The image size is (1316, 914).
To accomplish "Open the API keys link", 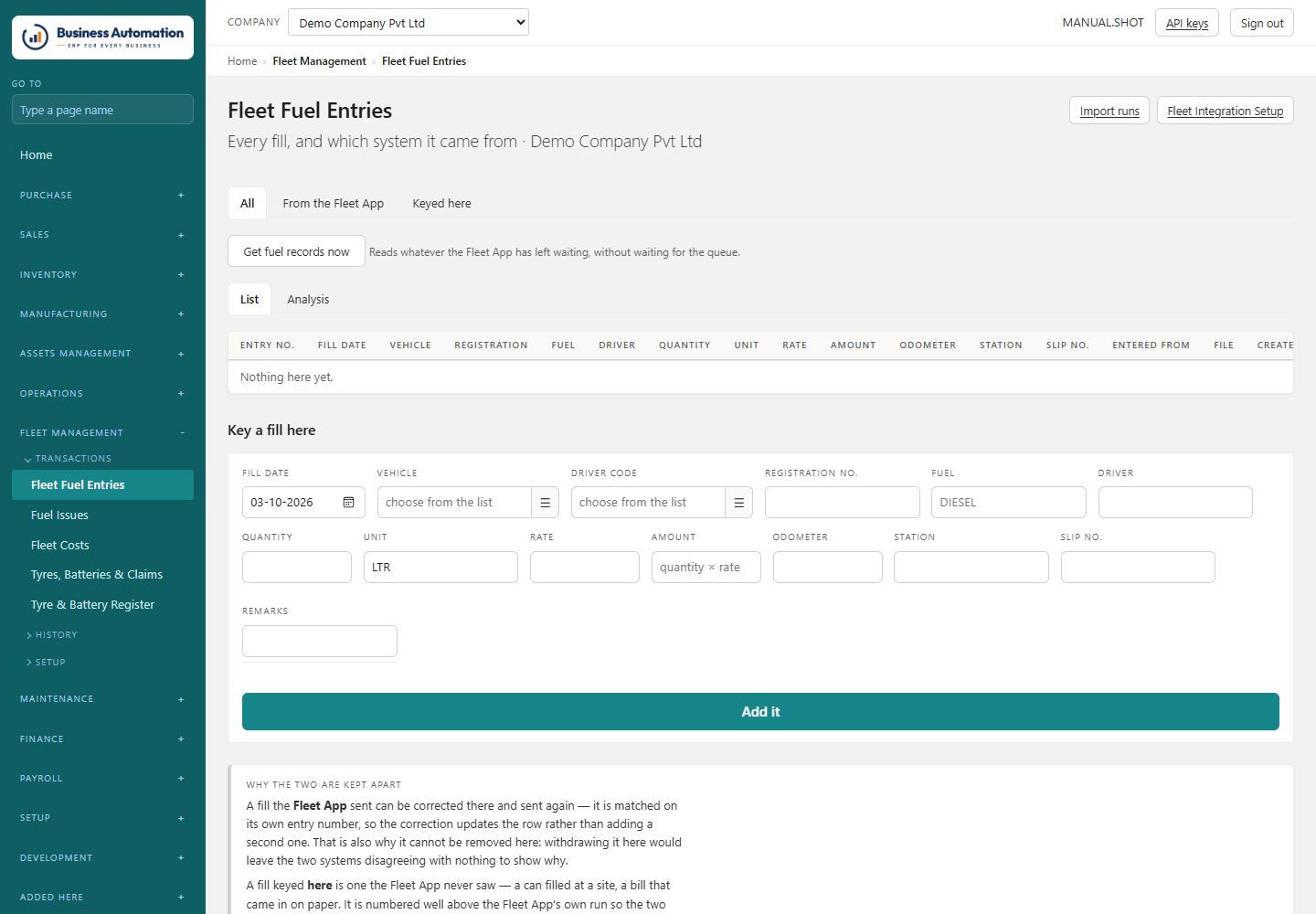I will (x=1187, y=23).
